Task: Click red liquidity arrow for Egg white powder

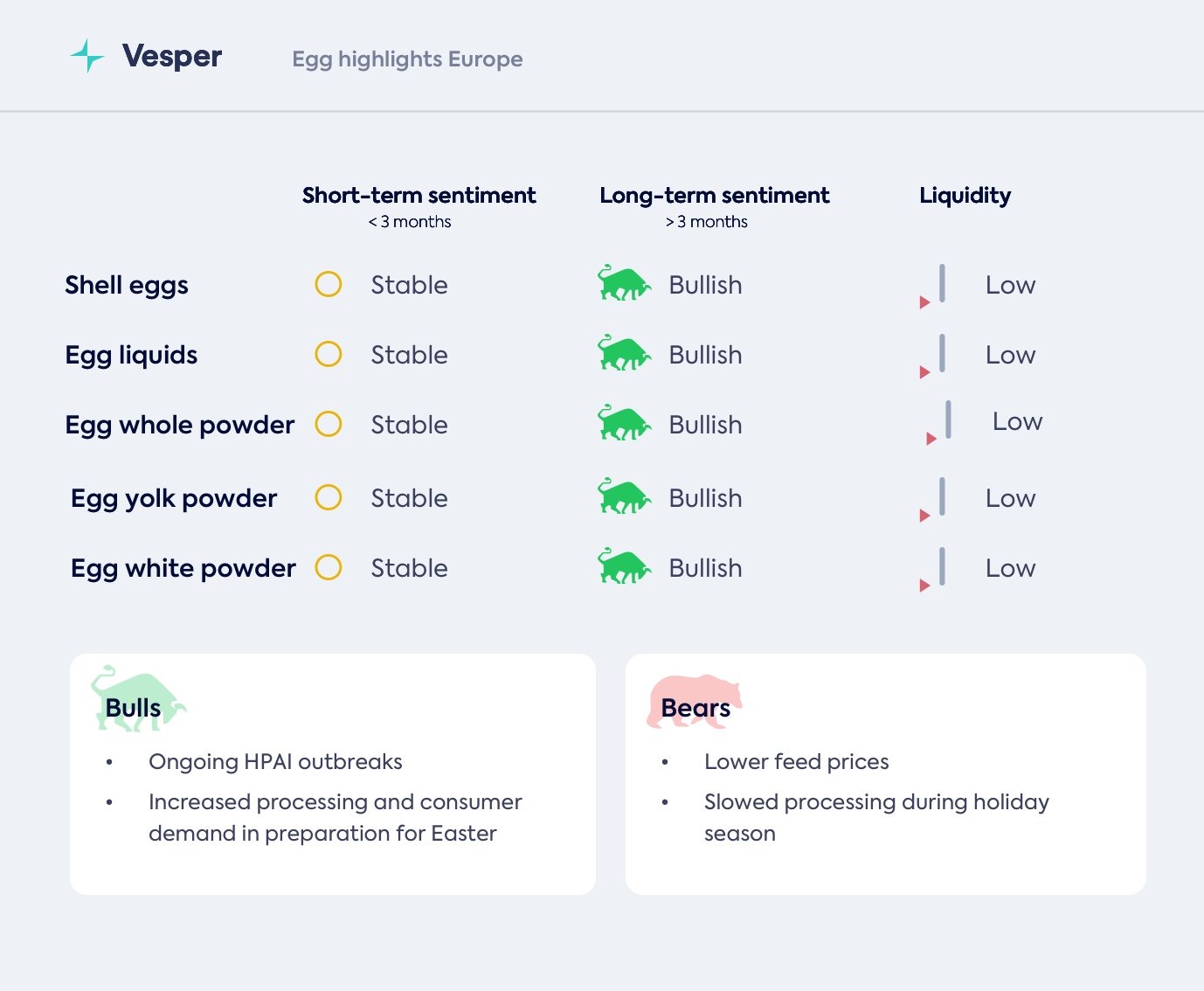Action: click(x=924, y=586)
